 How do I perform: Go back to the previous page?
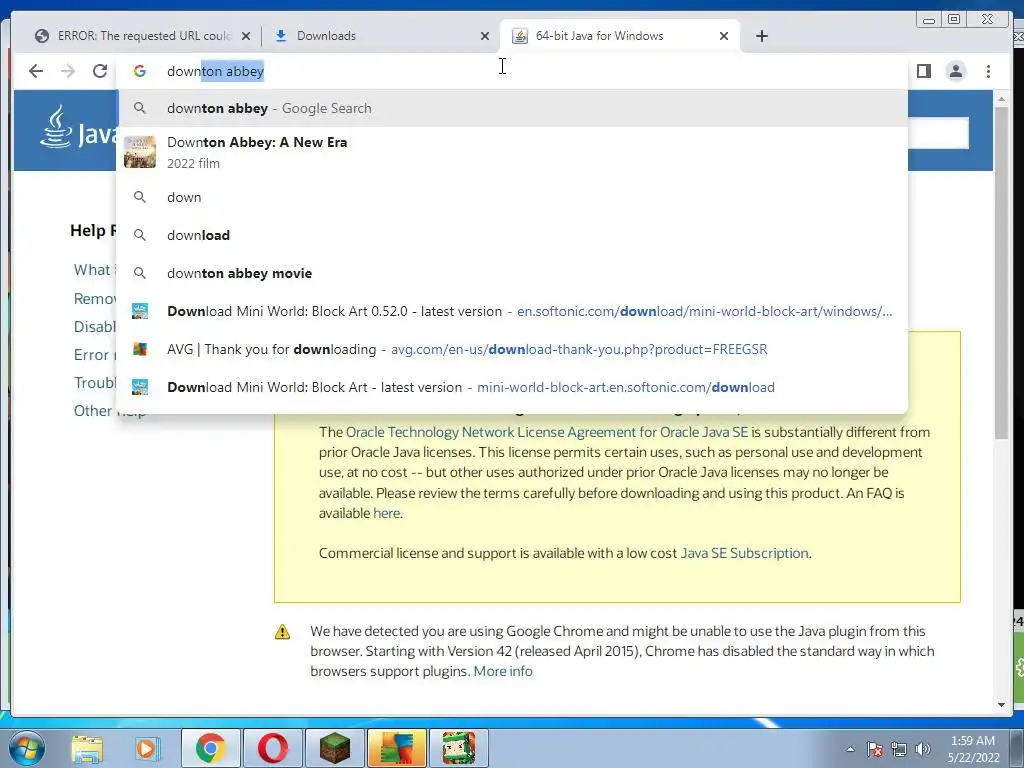36,71
